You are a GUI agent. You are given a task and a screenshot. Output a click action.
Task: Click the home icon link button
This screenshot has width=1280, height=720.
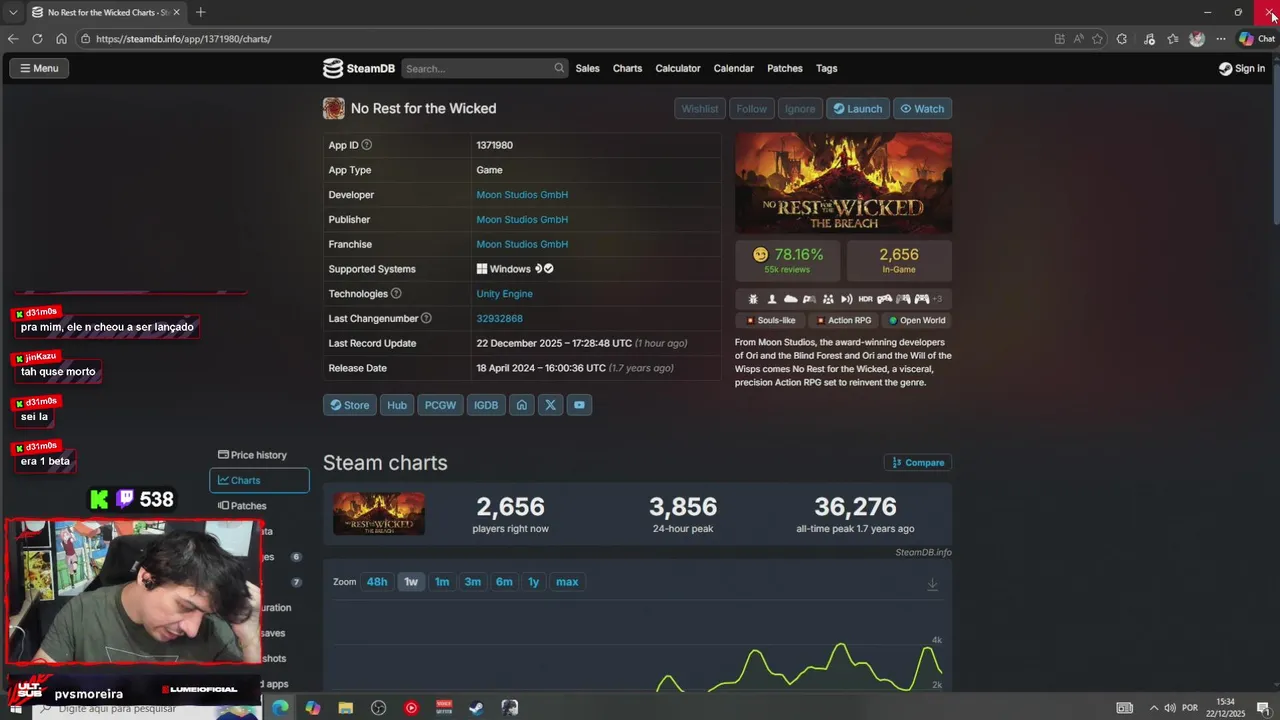(x=521, y=405)
